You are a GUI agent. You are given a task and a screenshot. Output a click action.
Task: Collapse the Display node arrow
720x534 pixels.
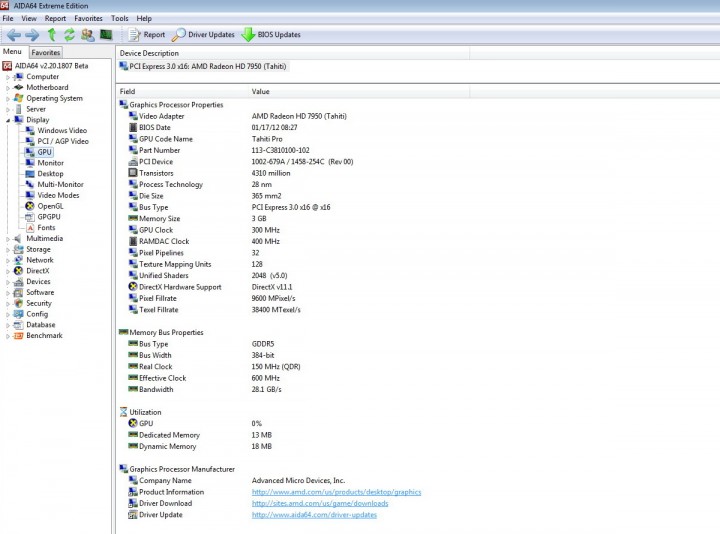(x=8, y=120)
